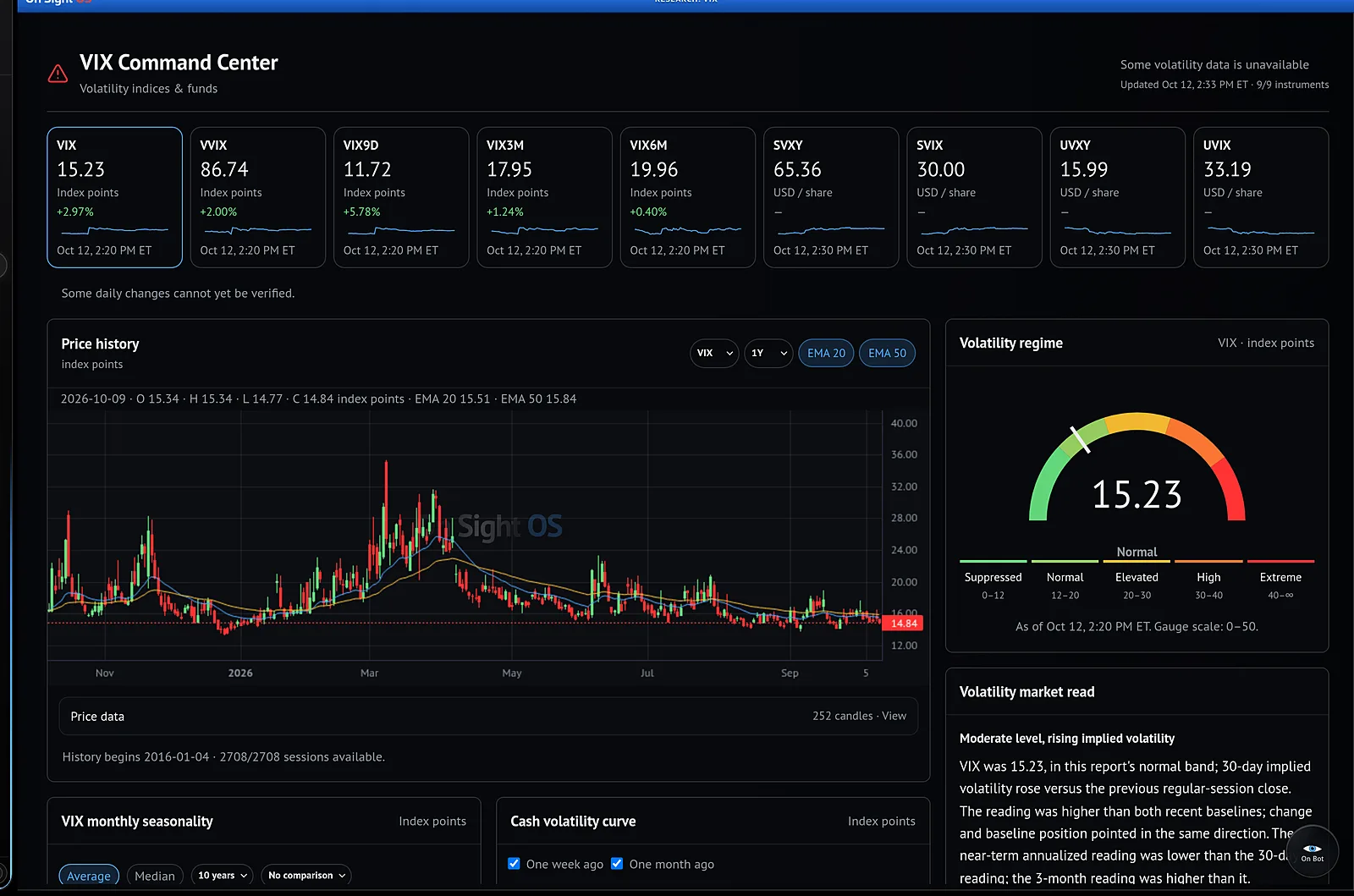This screenshot has height=896, width=1354.
Task: Select the SVXY instrument card
Action: tap(831, 197)
